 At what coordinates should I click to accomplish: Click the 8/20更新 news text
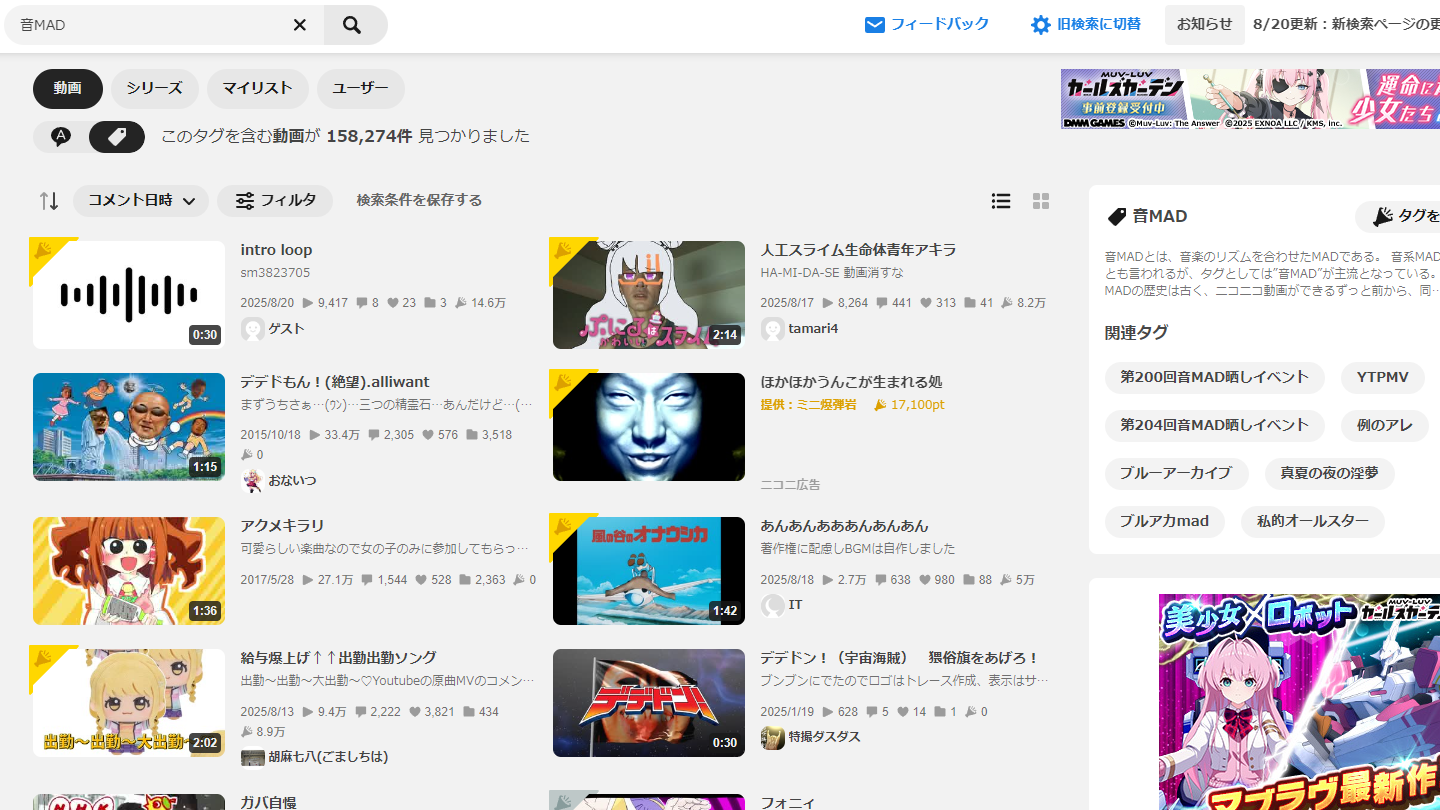pos(1346,24)
